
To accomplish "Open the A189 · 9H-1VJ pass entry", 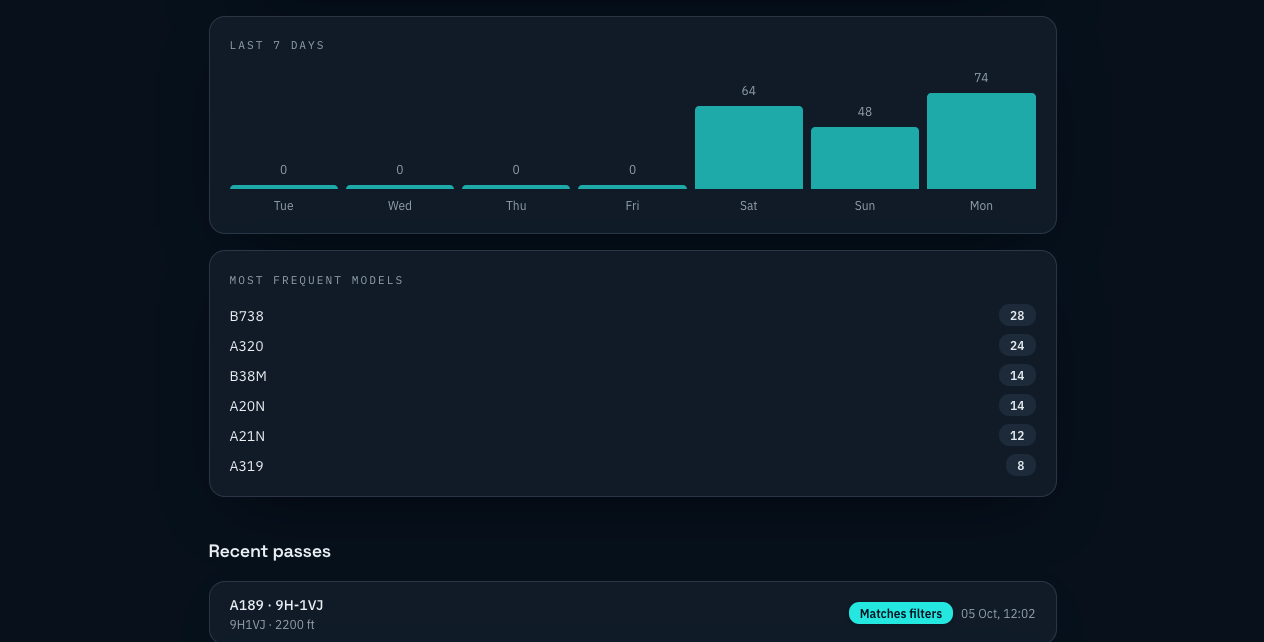I will tap(633, 612).
